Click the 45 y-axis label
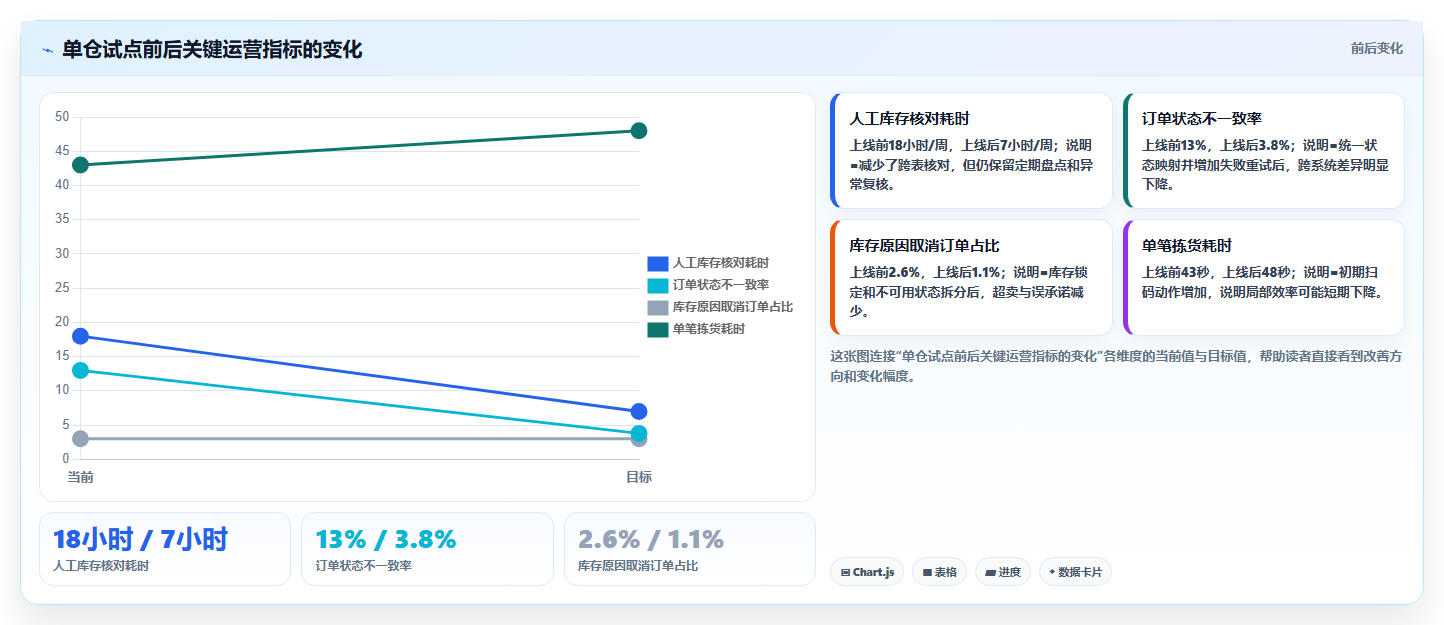The height and width of the screenshot is (625, 1444). point(62,151)
